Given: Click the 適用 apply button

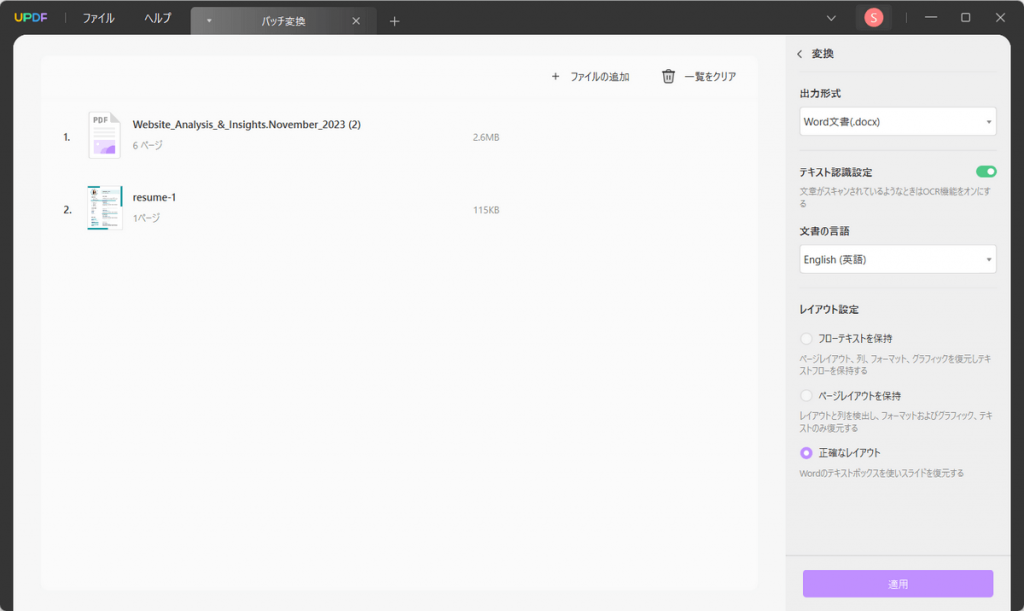Looking at the screenshot, I should tap(897, 584).
